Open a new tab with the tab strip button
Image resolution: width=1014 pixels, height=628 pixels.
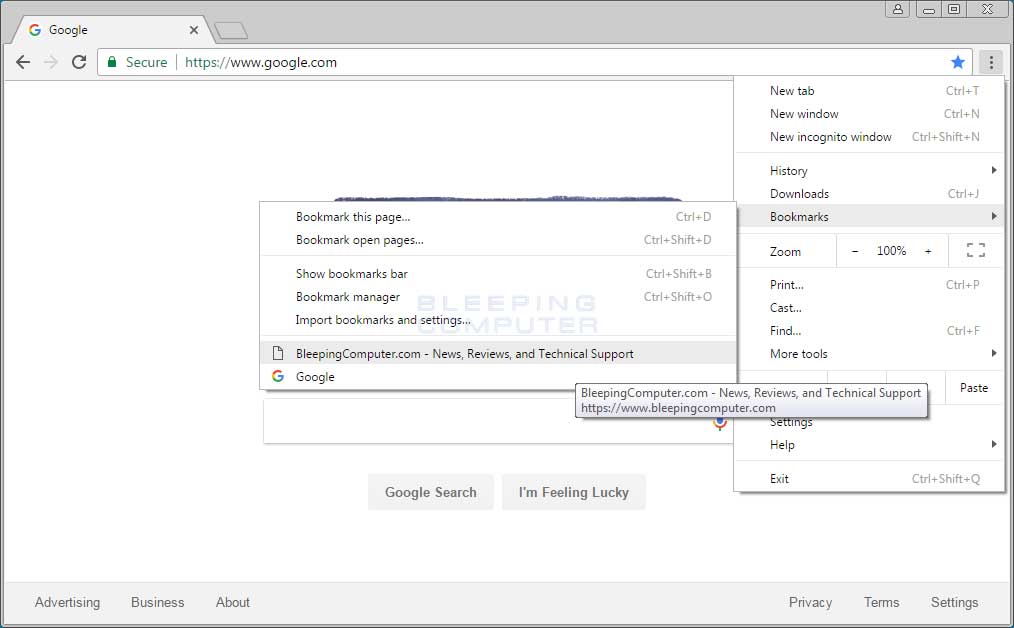231,30
